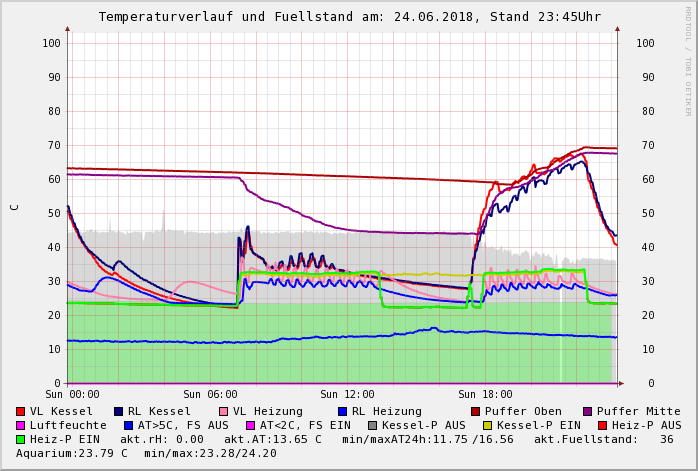The height and width of the screenshot is (471, 698).
Task: Click the purple Puffer Mitte swatch
Action: click(x=588, y=411)
